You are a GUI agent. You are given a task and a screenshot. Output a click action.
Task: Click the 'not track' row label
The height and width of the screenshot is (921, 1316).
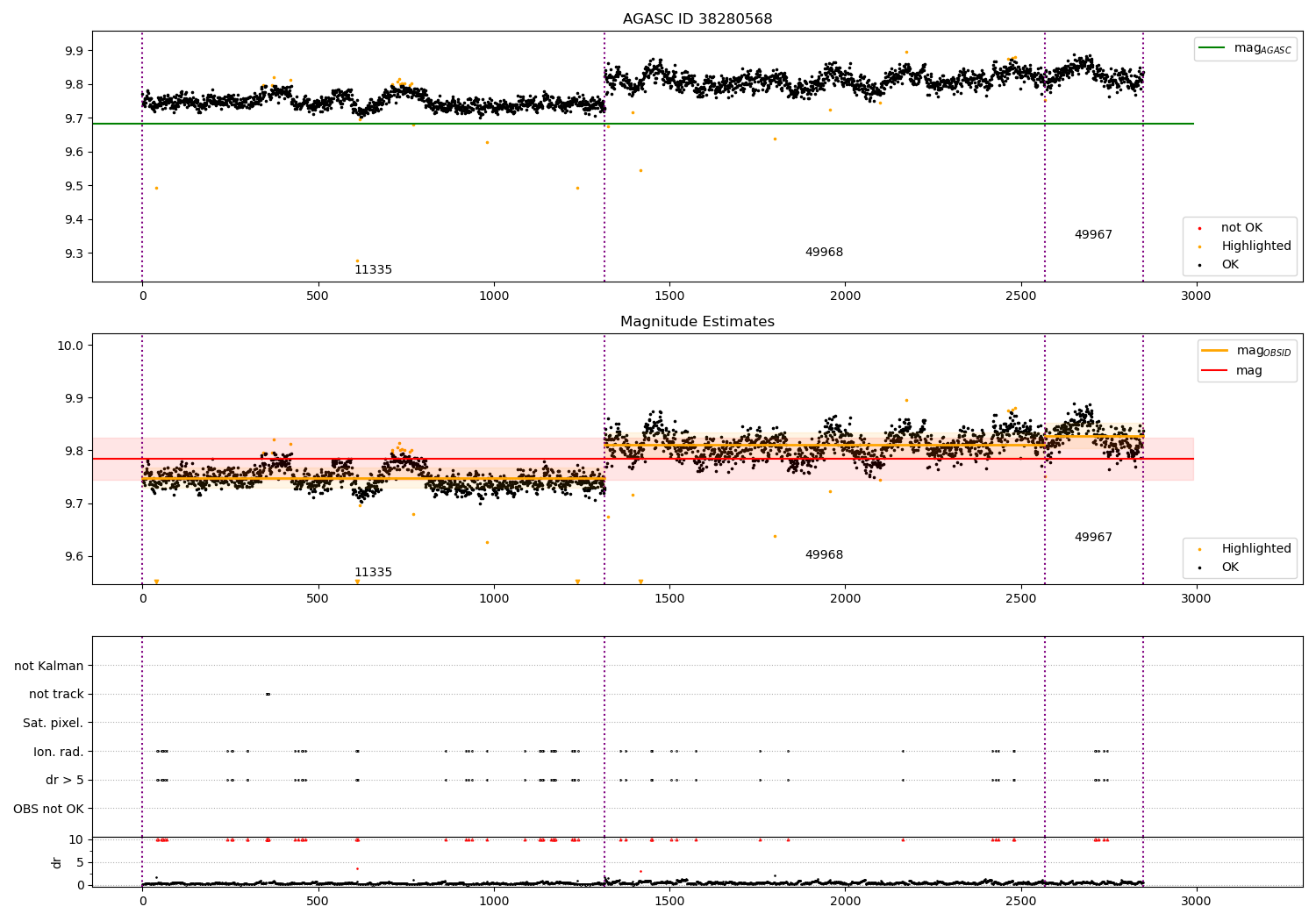click(56, 694)
